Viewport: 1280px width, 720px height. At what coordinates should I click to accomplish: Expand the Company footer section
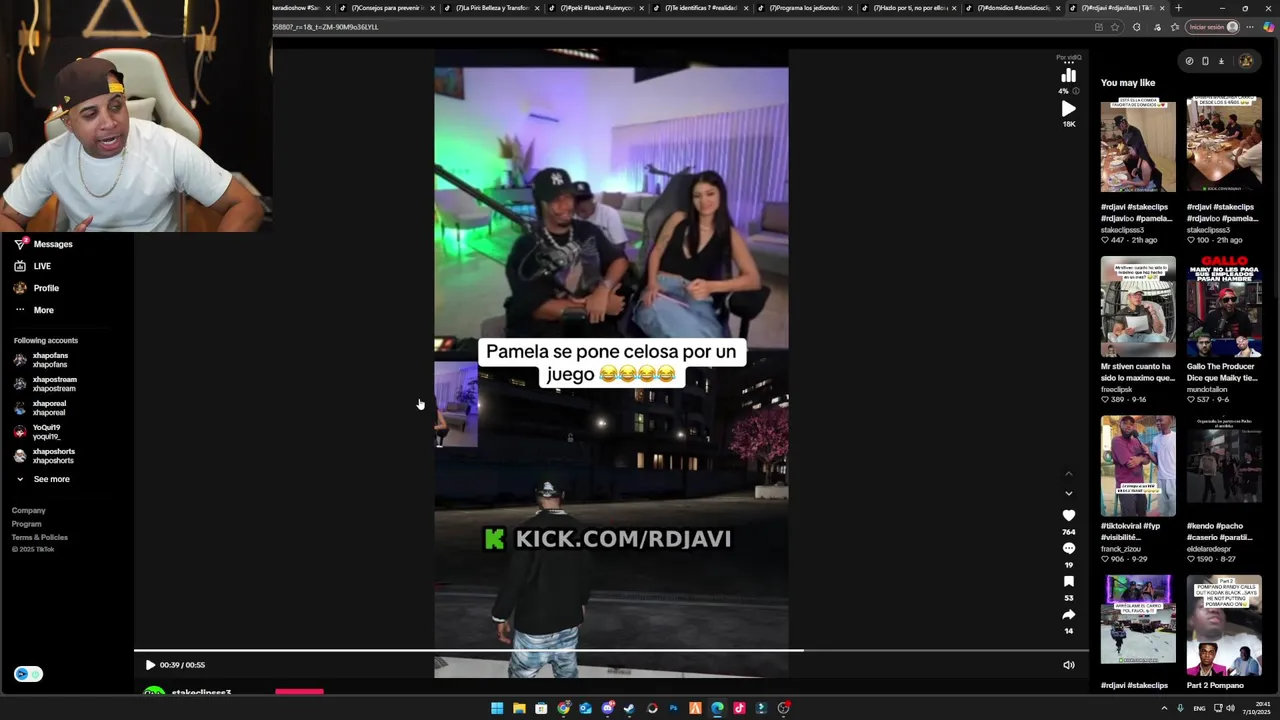coord(29,511)
